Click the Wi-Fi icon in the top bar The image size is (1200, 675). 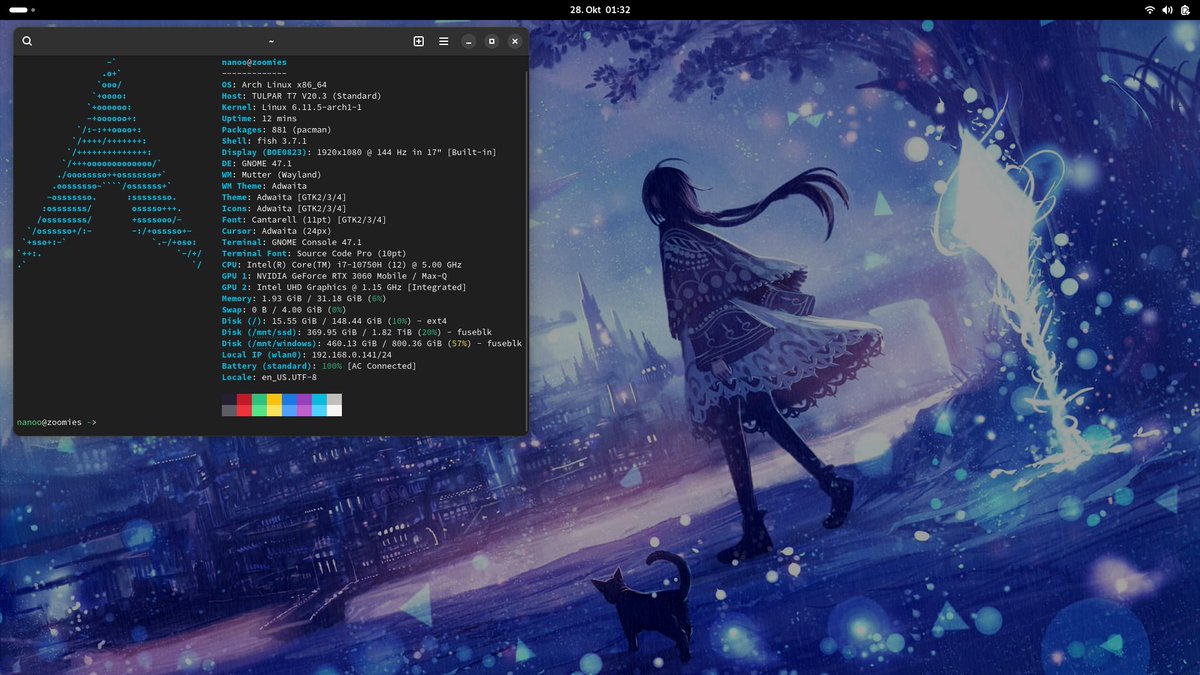[x=1151, y=9]
